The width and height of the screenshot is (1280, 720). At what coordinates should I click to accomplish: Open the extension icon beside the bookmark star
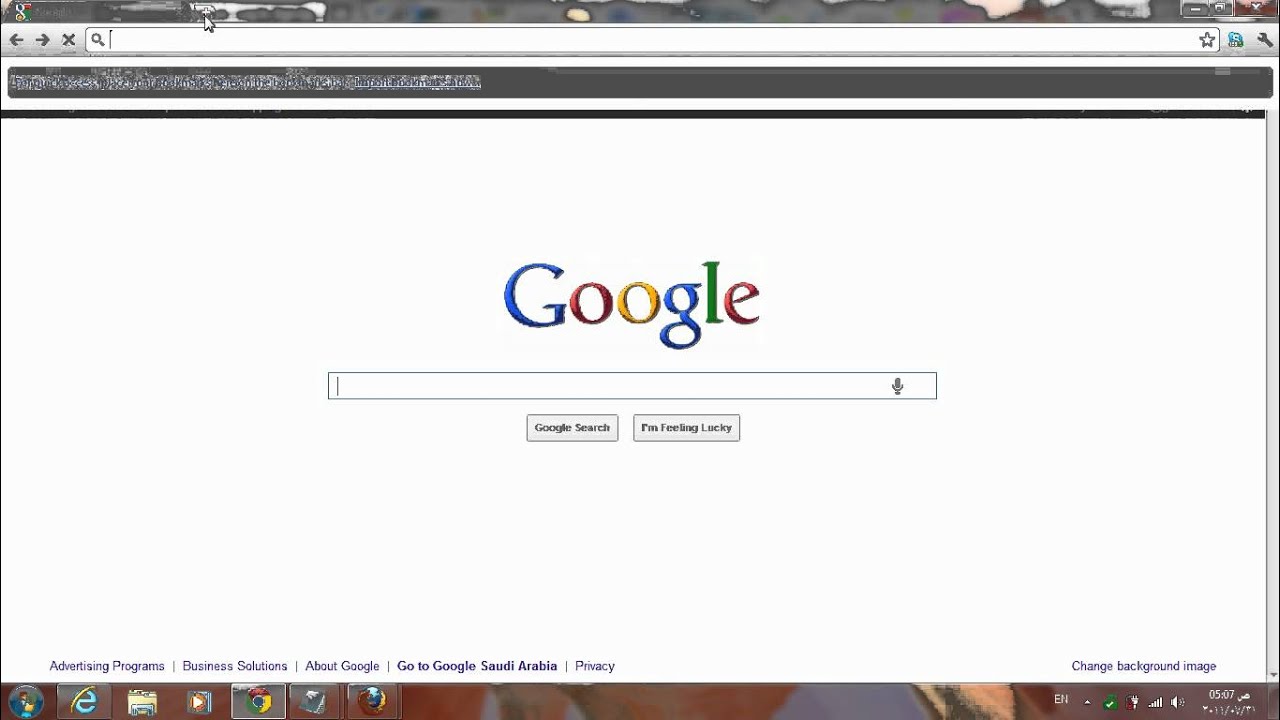1236,40
